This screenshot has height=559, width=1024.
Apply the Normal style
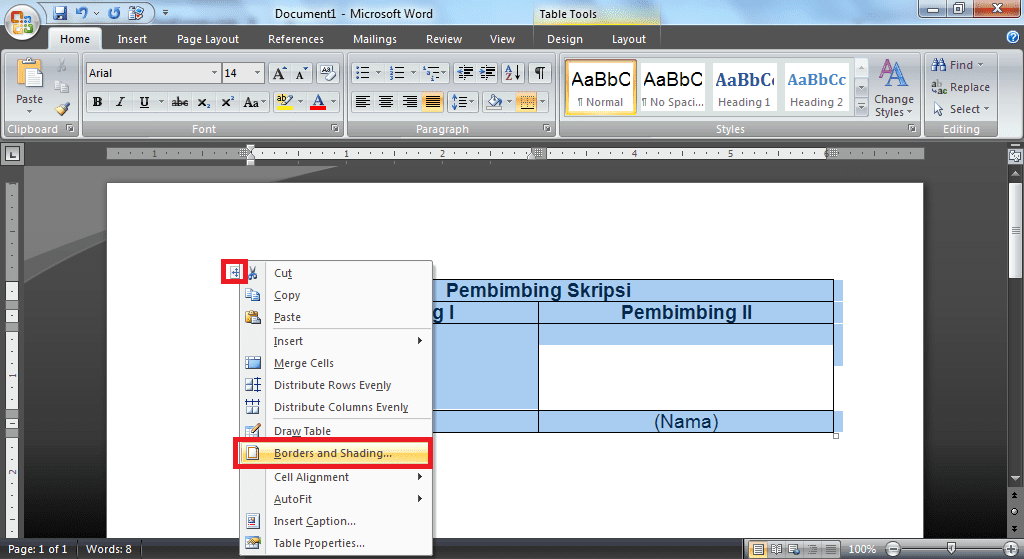tap(601, 88)
